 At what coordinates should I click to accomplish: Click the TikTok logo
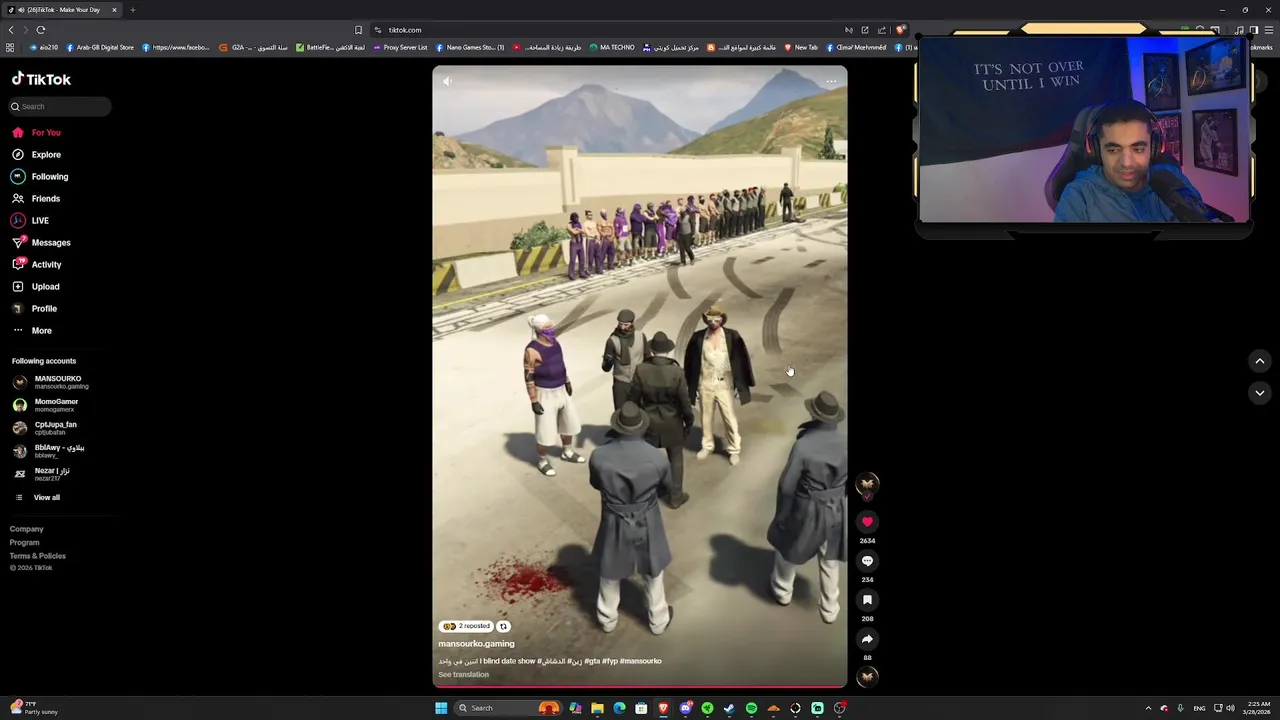[x=41, y=79]
